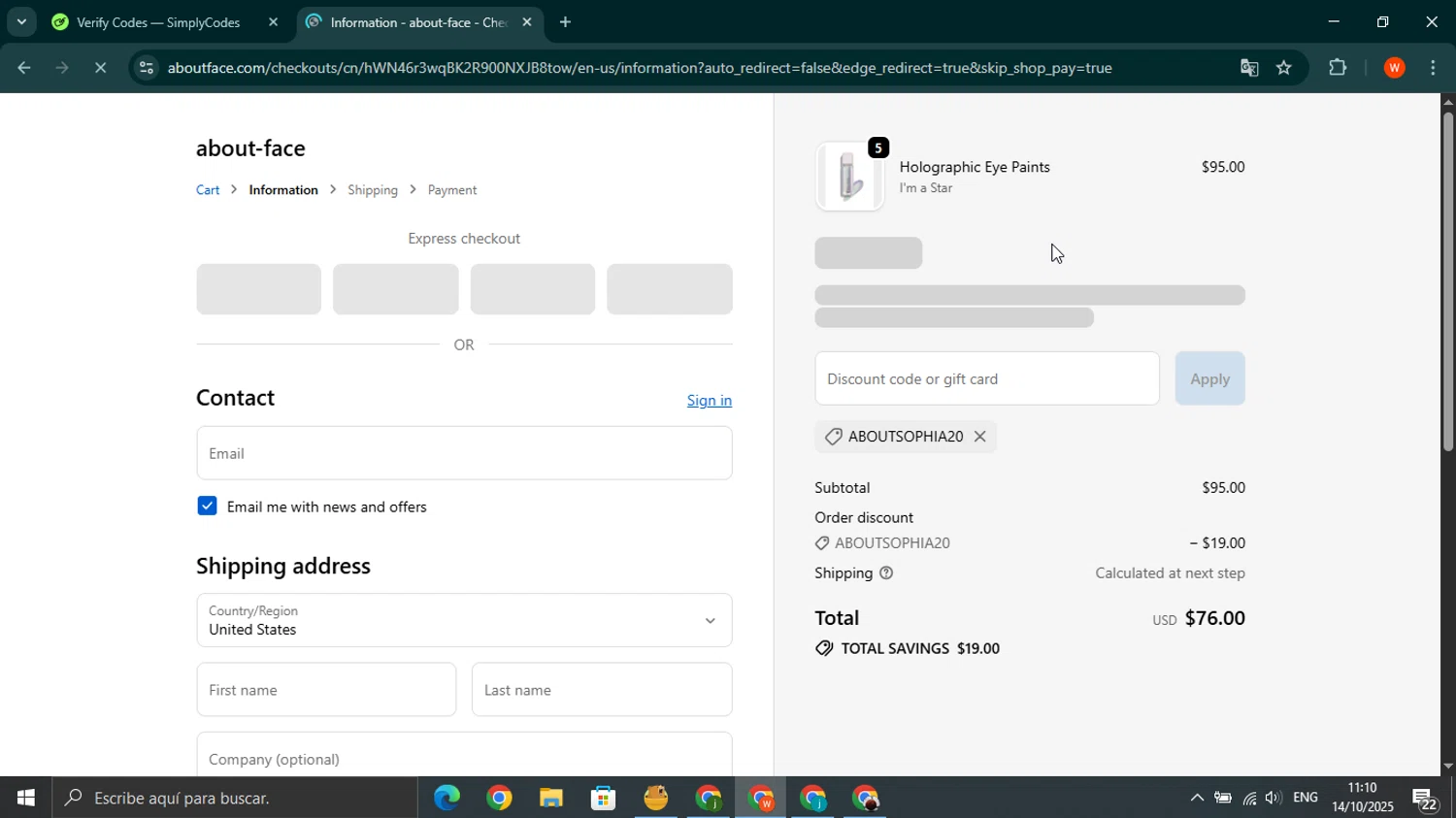Open the tab search dropdown arrow

[21, 21]
